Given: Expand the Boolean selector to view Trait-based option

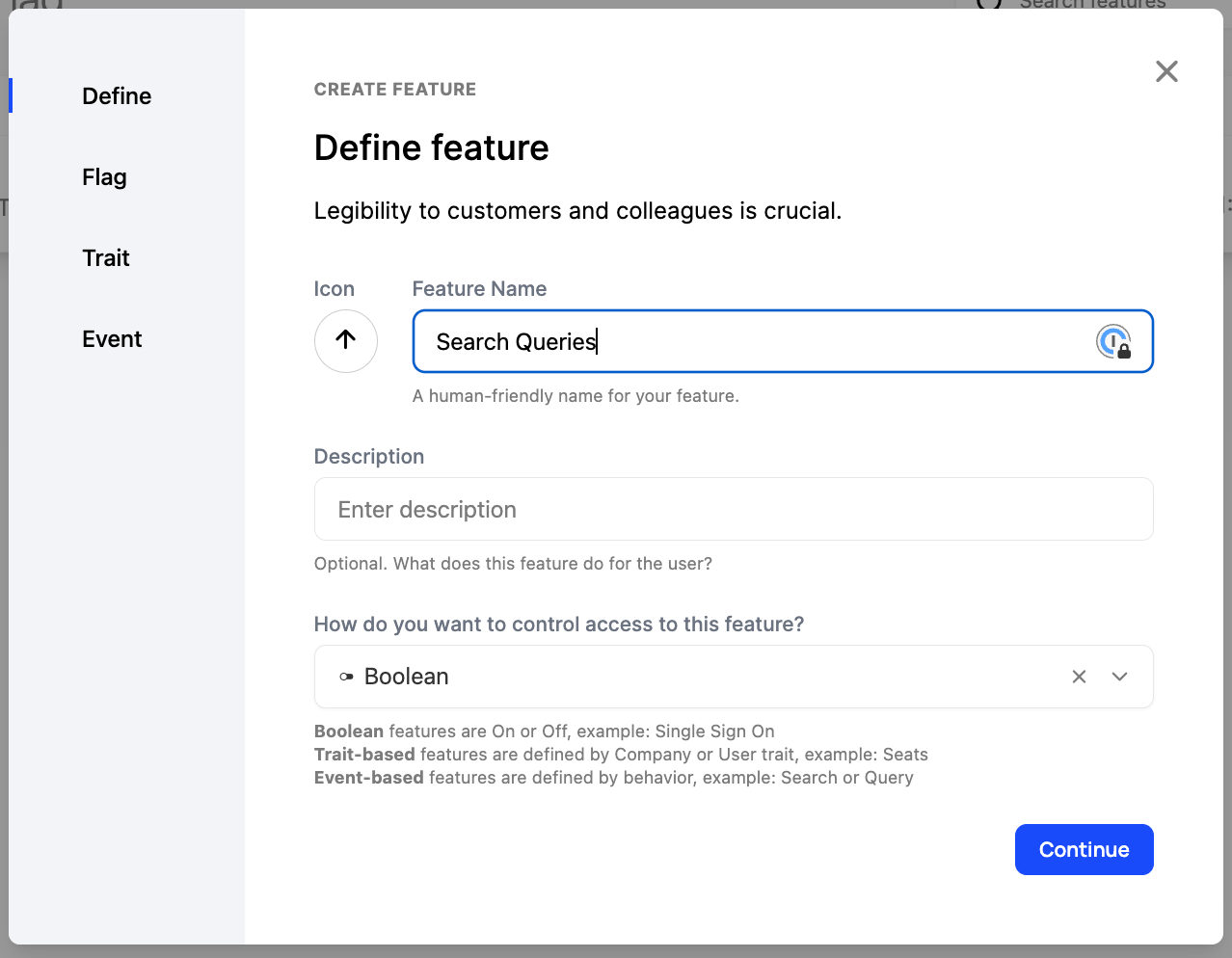Looking at the screenshot, I should click(1119, 677).
